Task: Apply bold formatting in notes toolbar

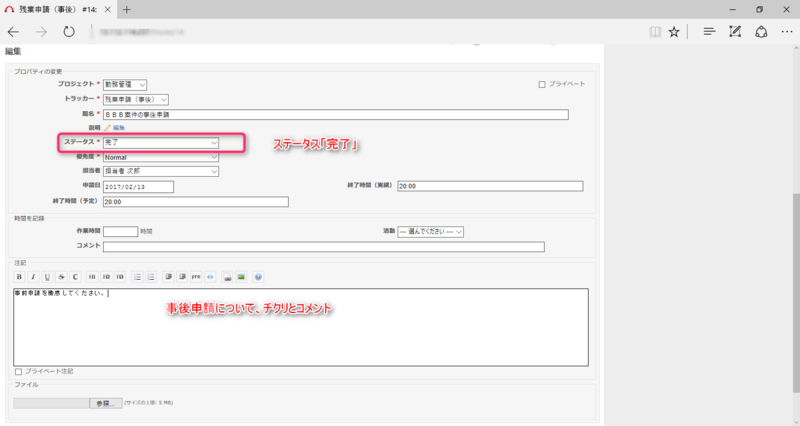Action: coord(19,277)
